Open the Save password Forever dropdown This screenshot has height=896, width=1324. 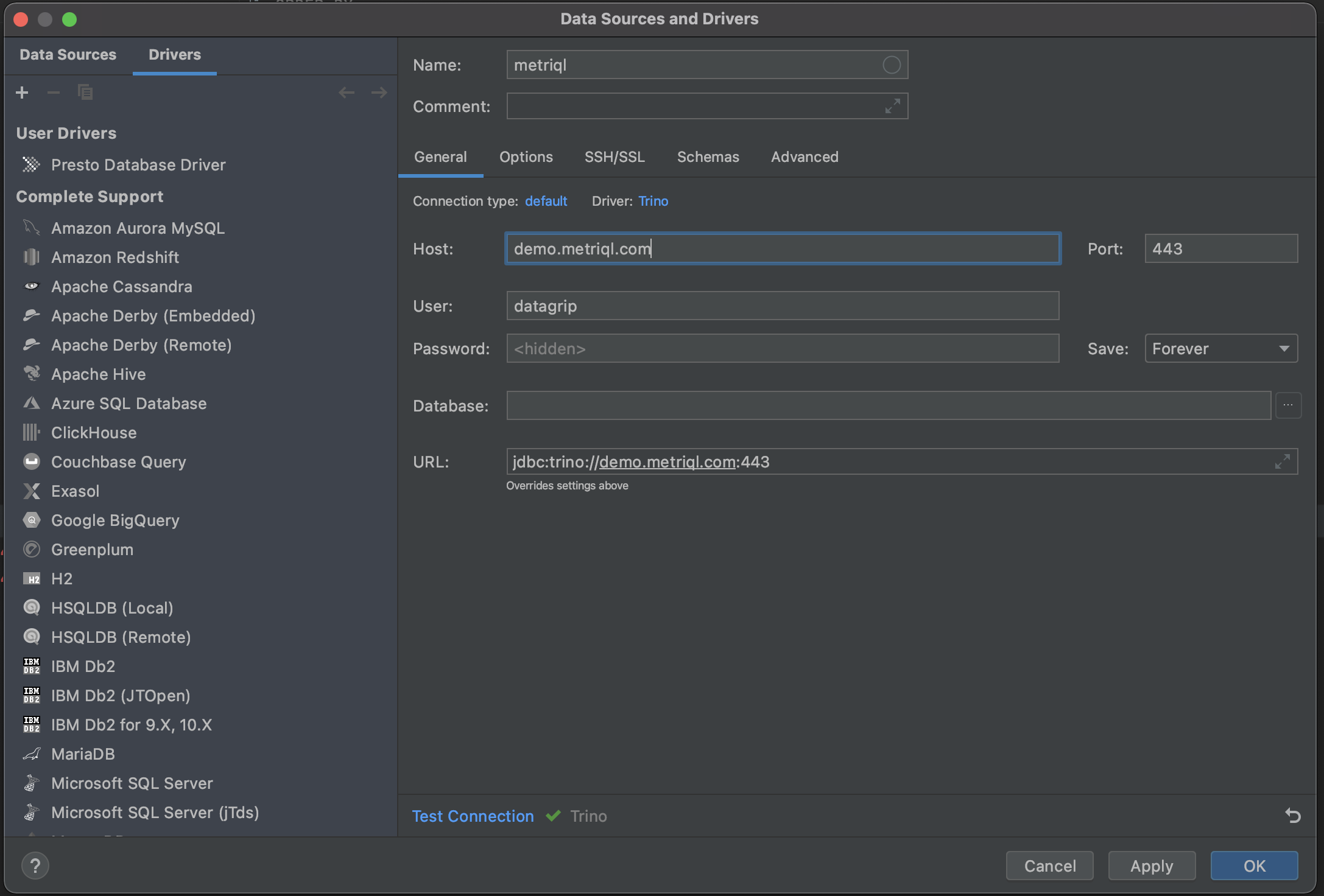coord(1221,349)
